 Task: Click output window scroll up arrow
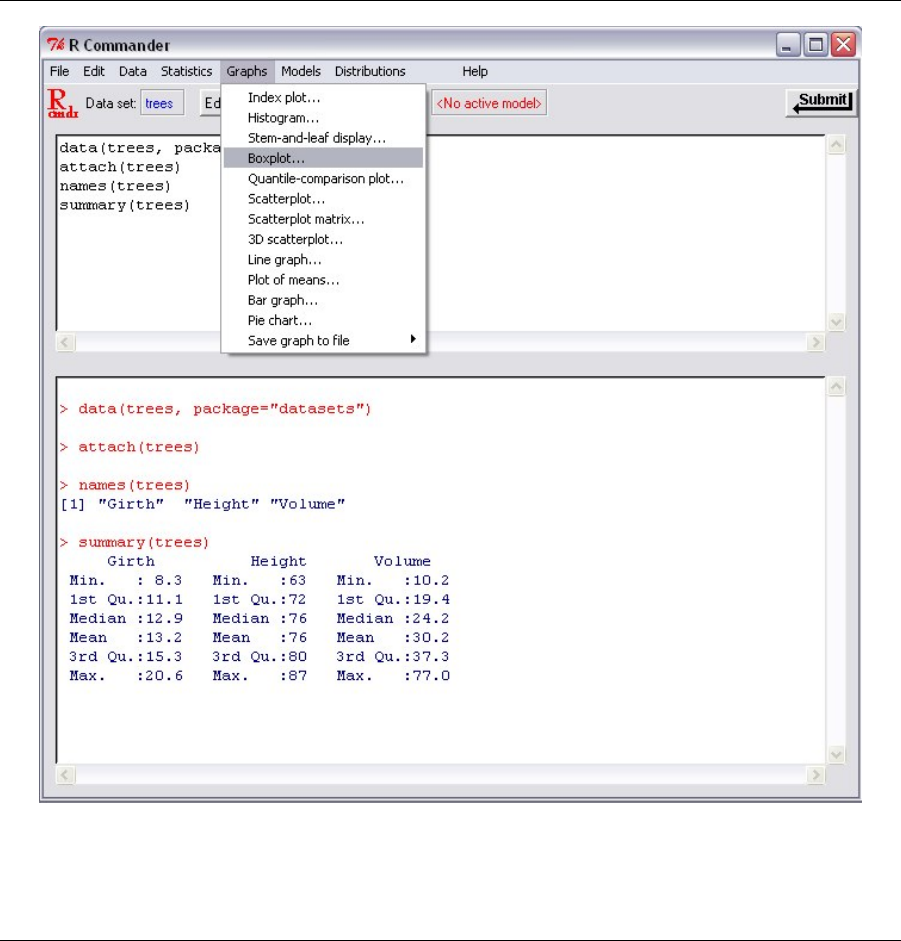pos(836,387)
